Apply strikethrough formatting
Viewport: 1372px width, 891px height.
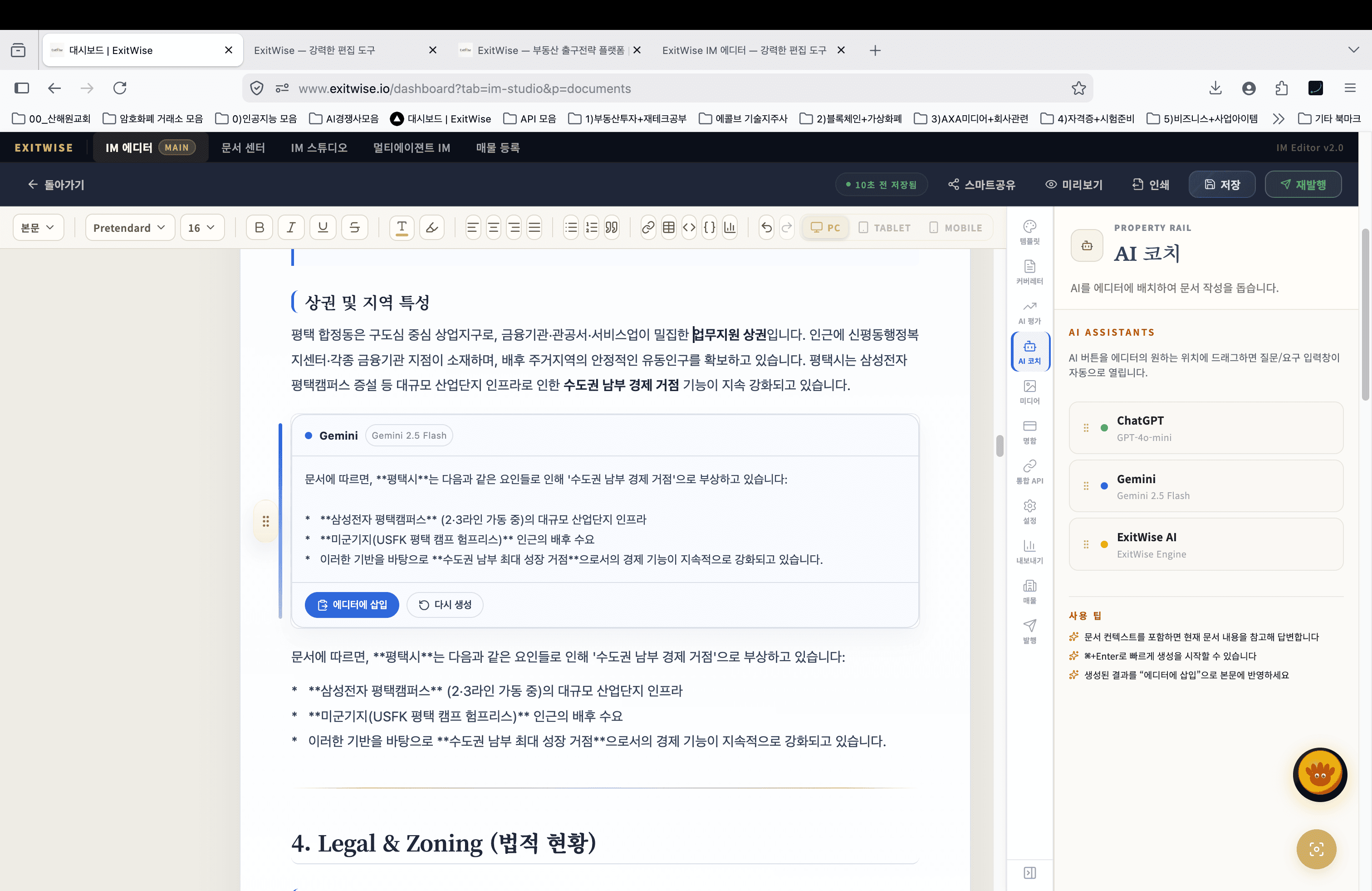point(354,227)
